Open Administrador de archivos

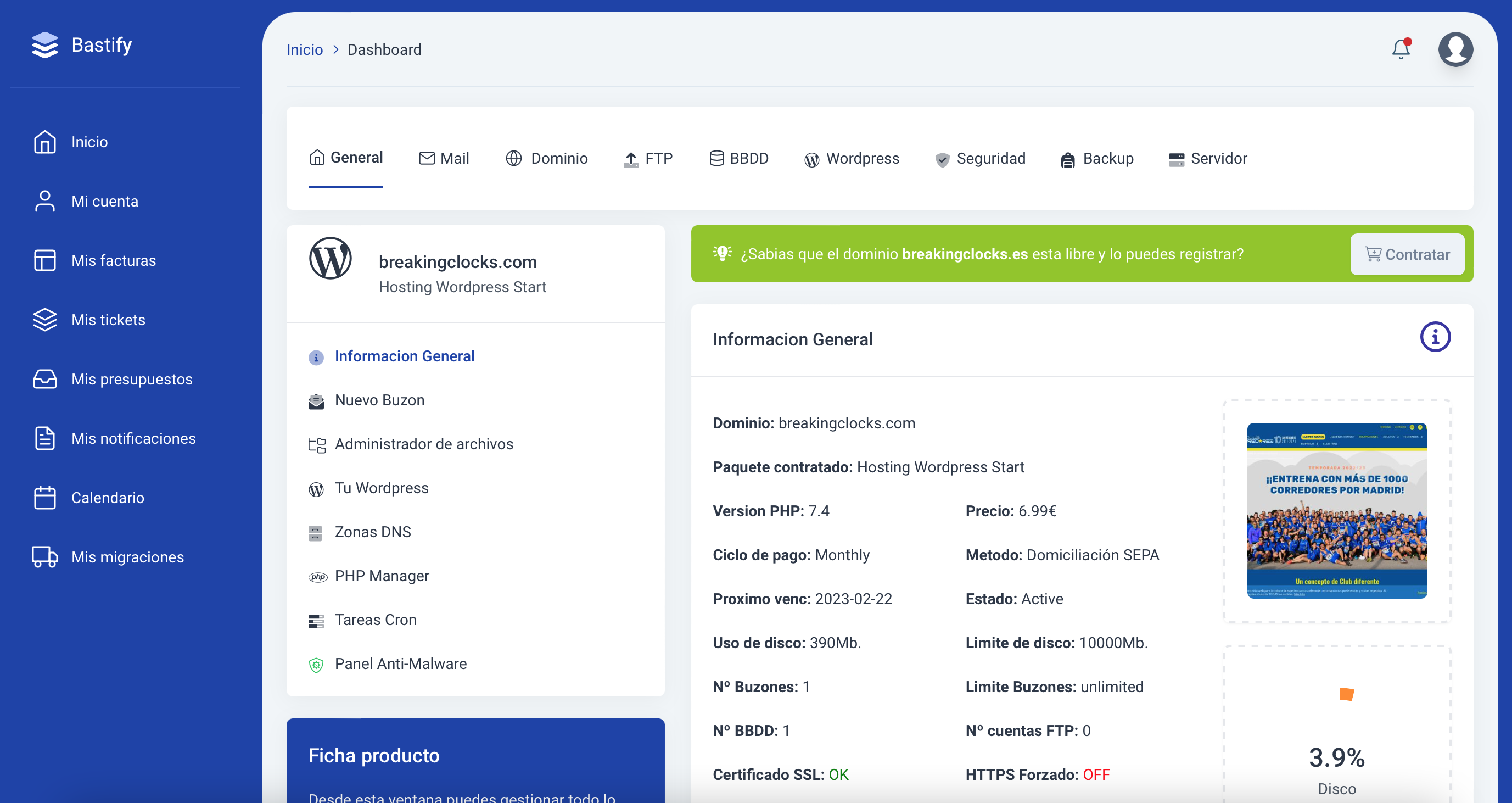click(x=423, y=444)
